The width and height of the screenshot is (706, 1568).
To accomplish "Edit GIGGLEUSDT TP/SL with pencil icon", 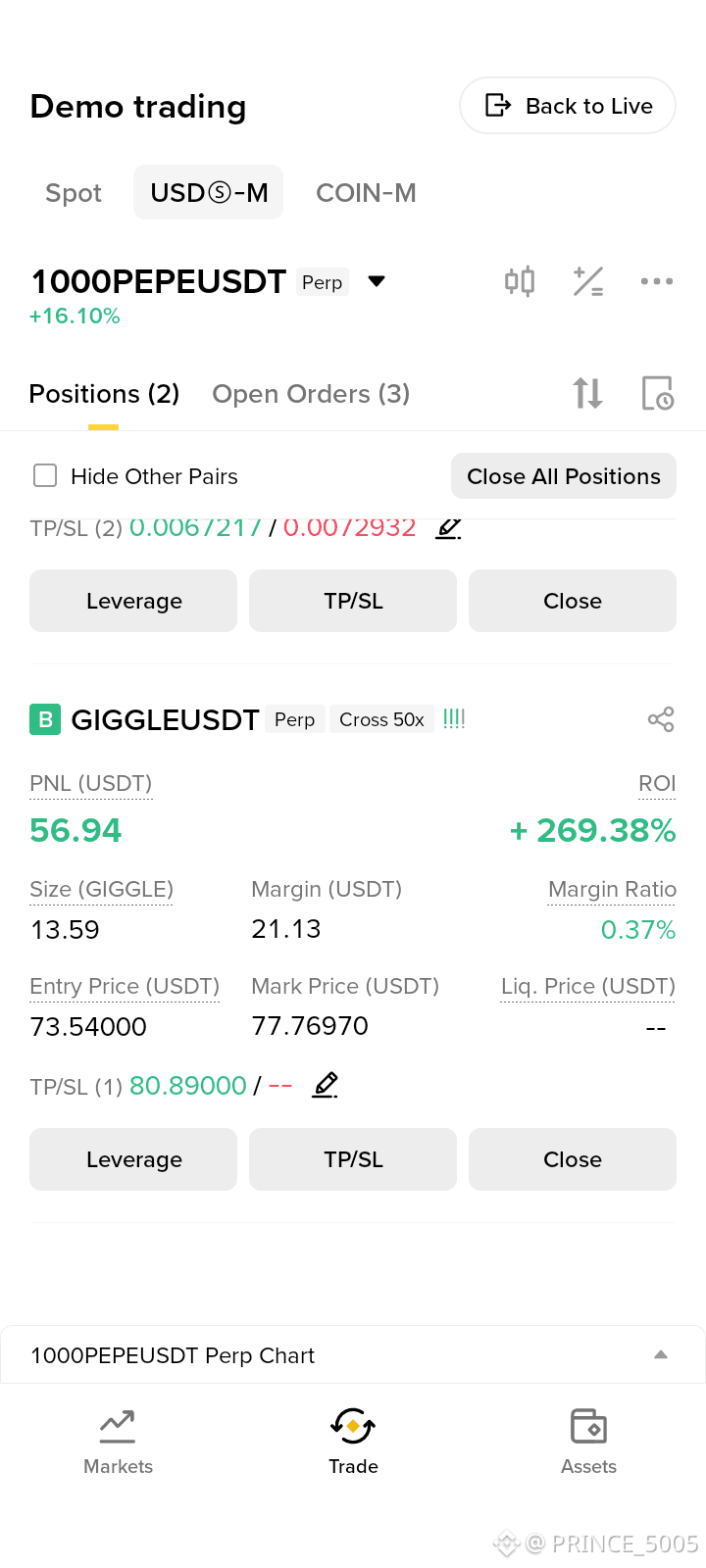I will point(326,1085).
